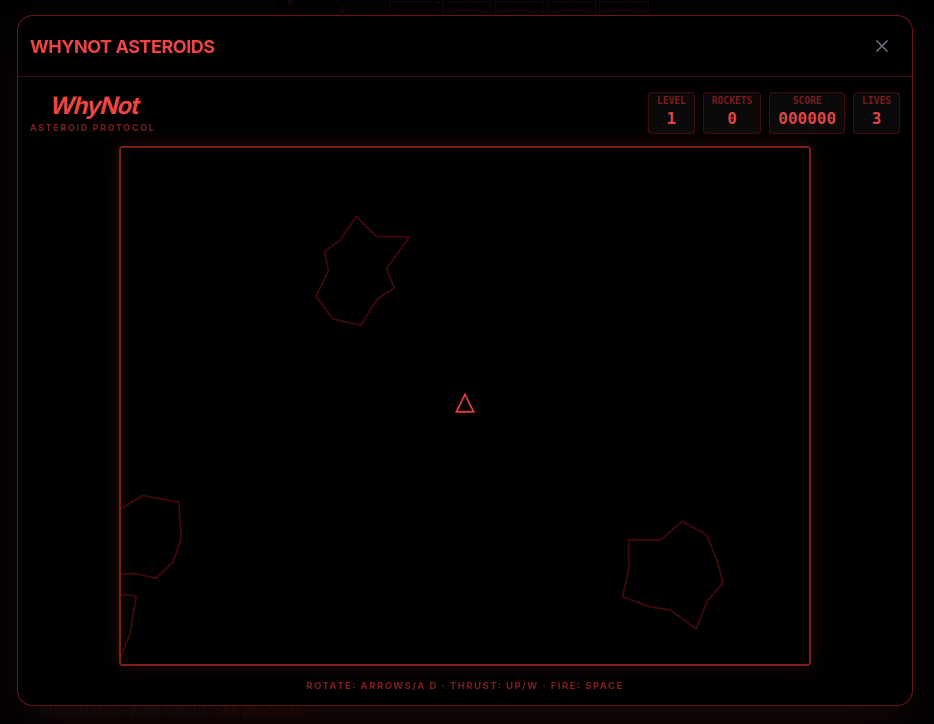The image size is (934, 724).
Task: Click the red border of the game canvas
Action: [465, 148]
